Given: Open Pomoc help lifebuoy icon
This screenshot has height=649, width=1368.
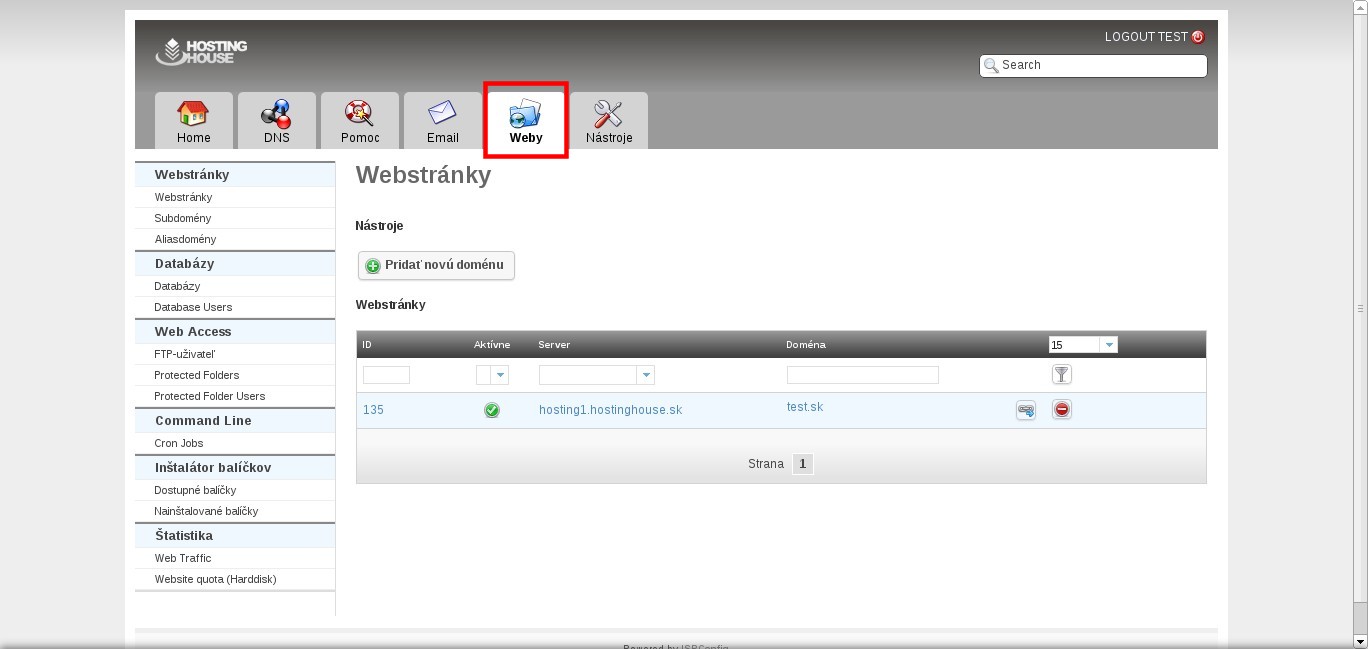Looking at the screenshot, I should [359, 113].
